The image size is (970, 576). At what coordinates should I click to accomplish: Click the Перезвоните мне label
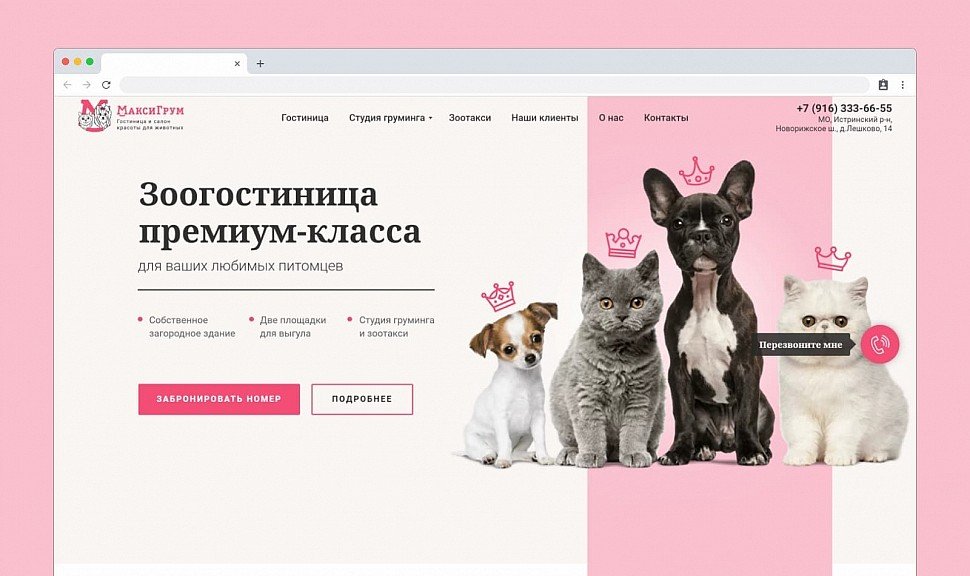pos(800,345)
